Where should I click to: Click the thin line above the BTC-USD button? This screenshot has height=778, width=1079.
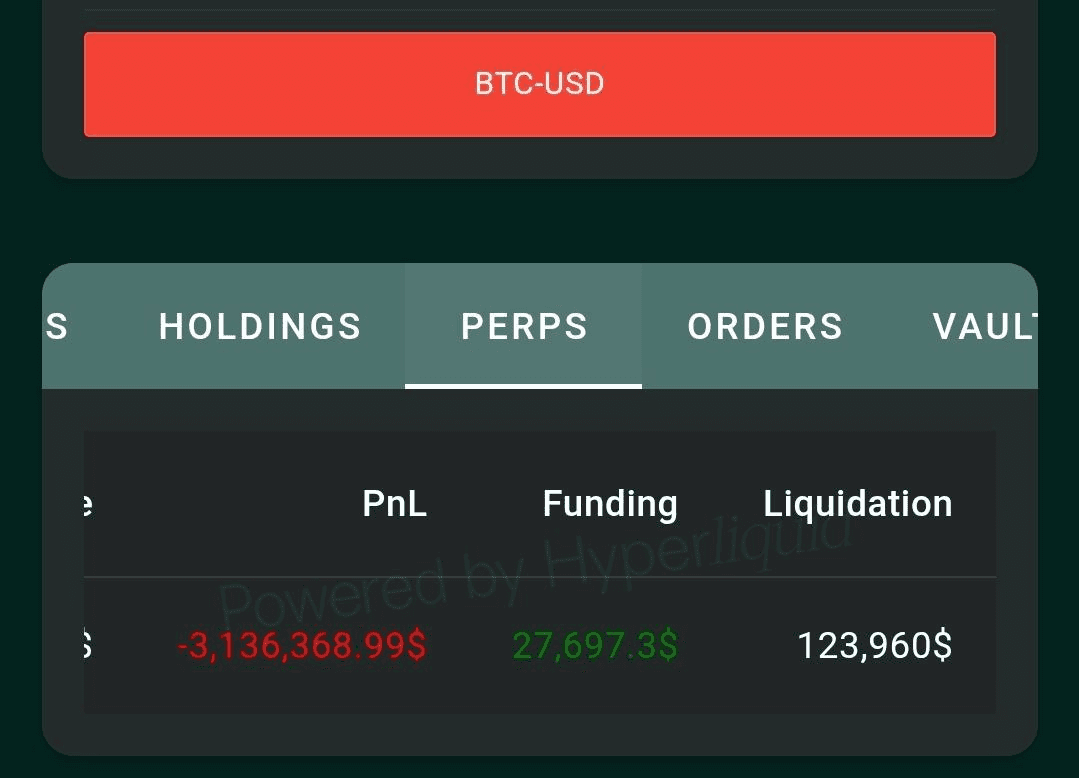coord(540,11)
